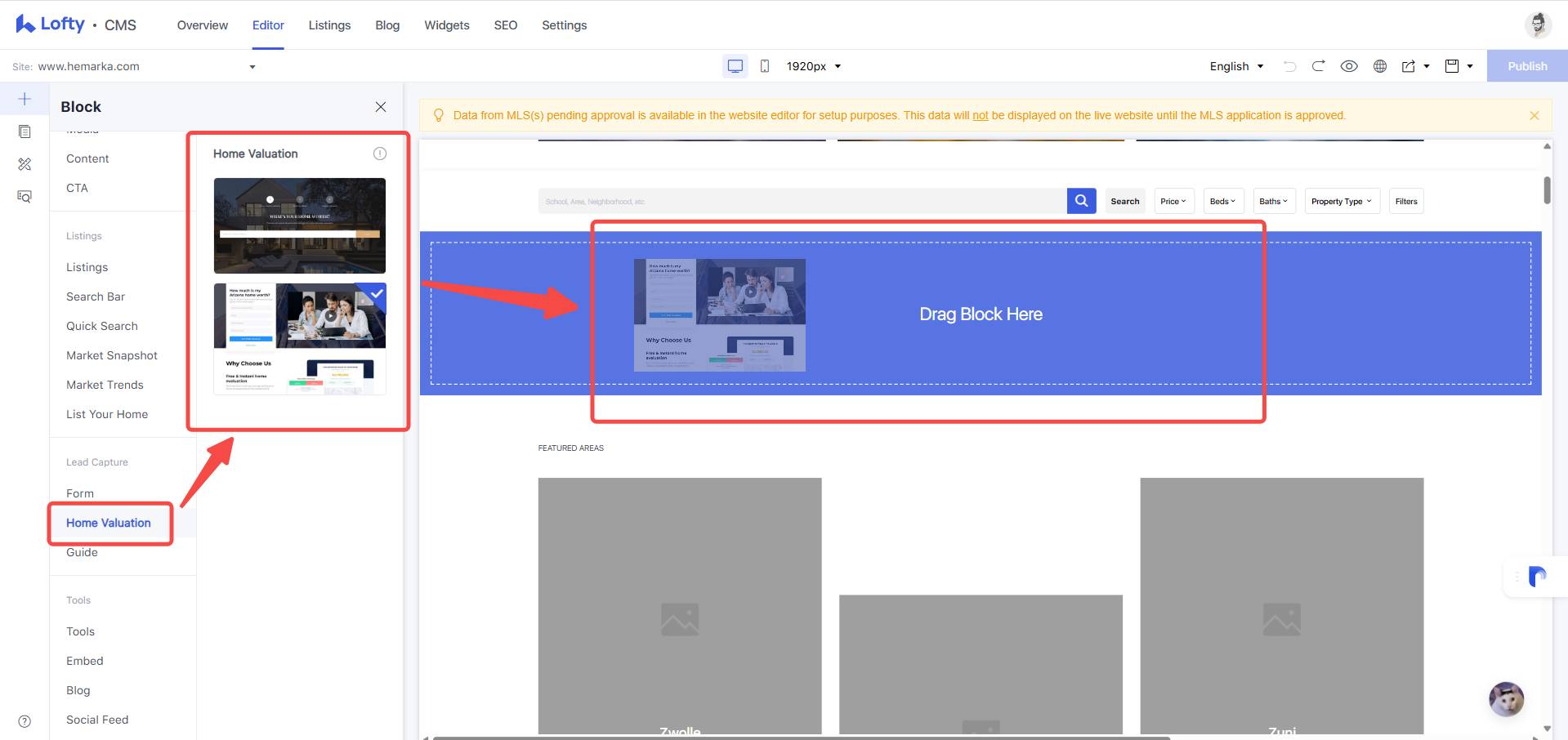The image size is (1568, 740).
Task: Click the Lofty logo icon
Action: [x=25, y=25]
